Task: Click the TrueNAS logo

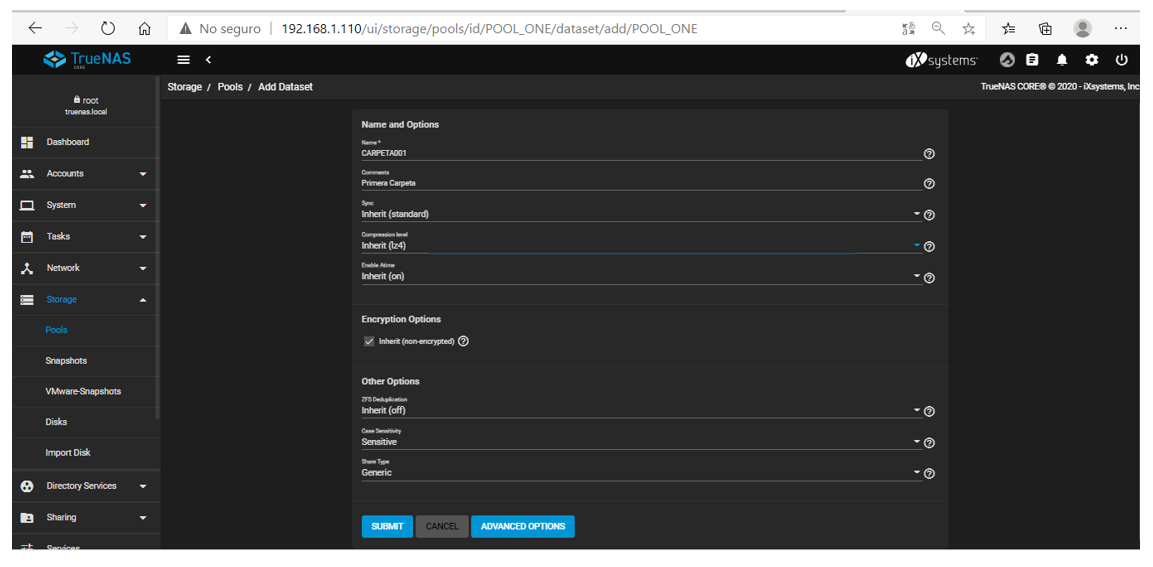Action: click(87, 60)
